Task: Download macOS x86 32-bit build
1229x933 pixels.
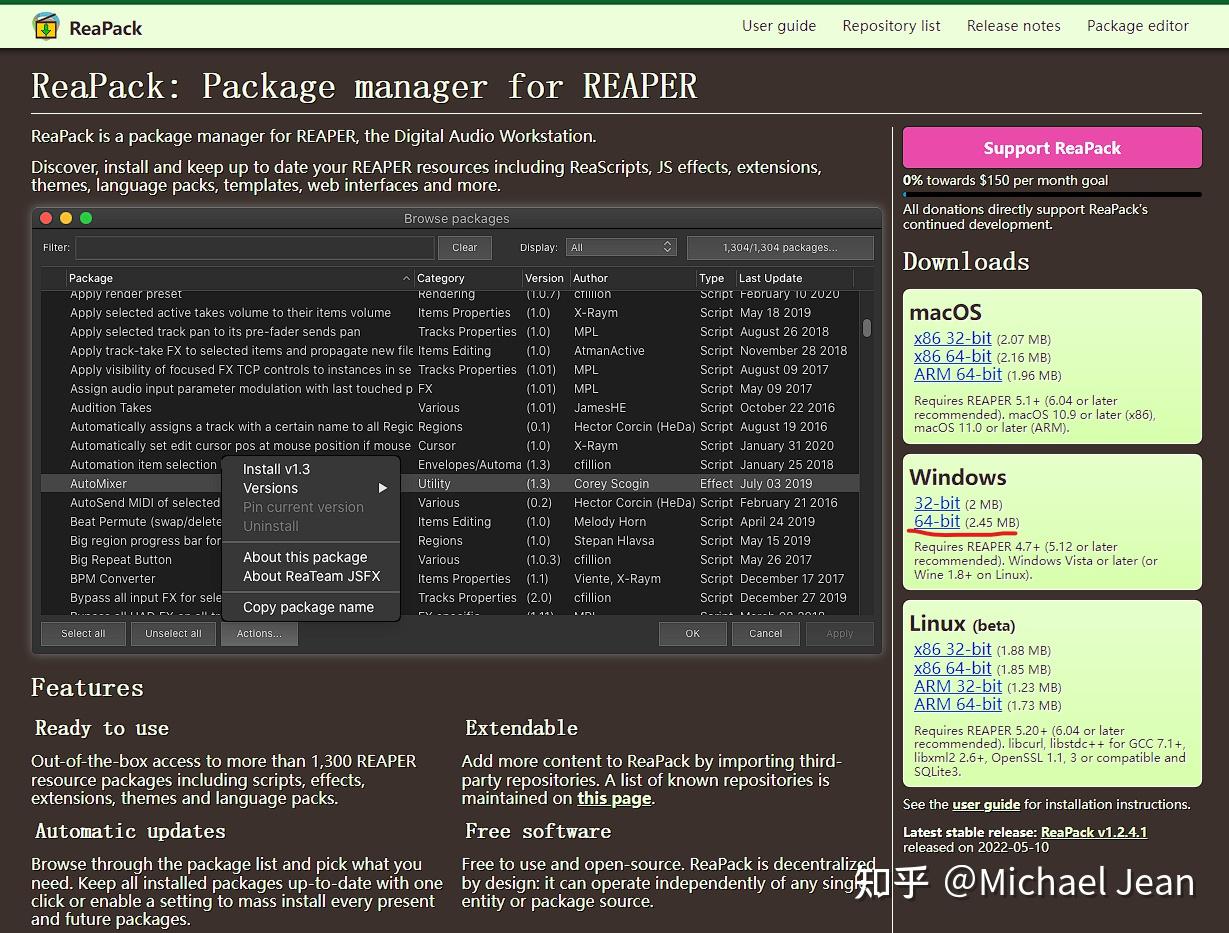Action: coord(953,338)
